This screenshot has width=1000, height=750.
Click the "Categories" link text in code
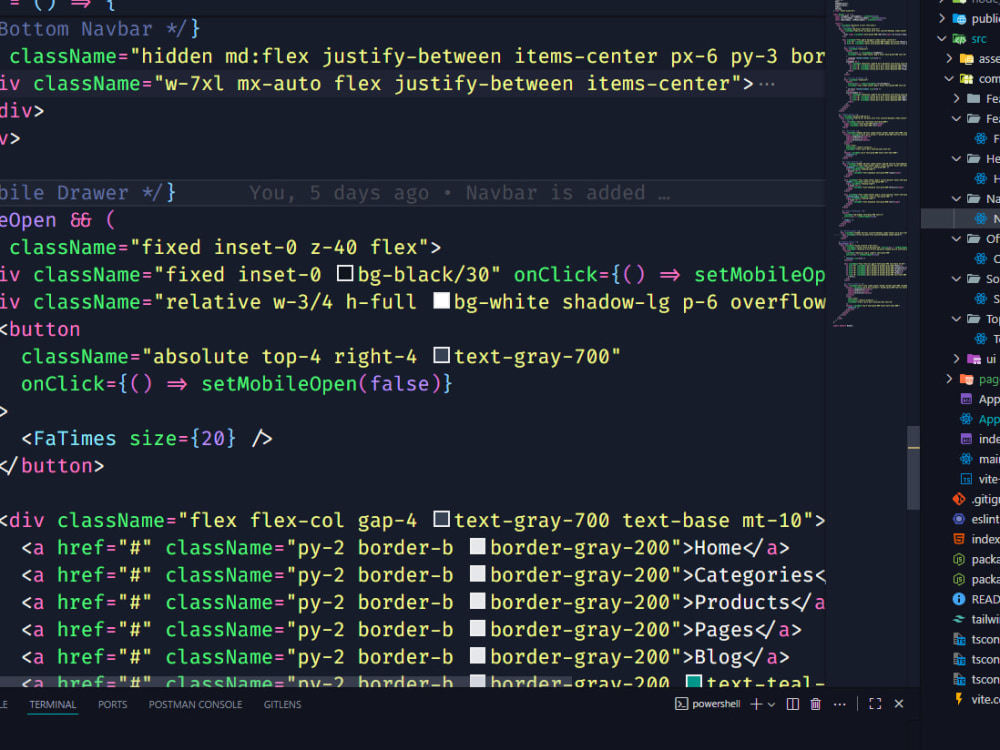pyautogui.click(x=754, y=575)
